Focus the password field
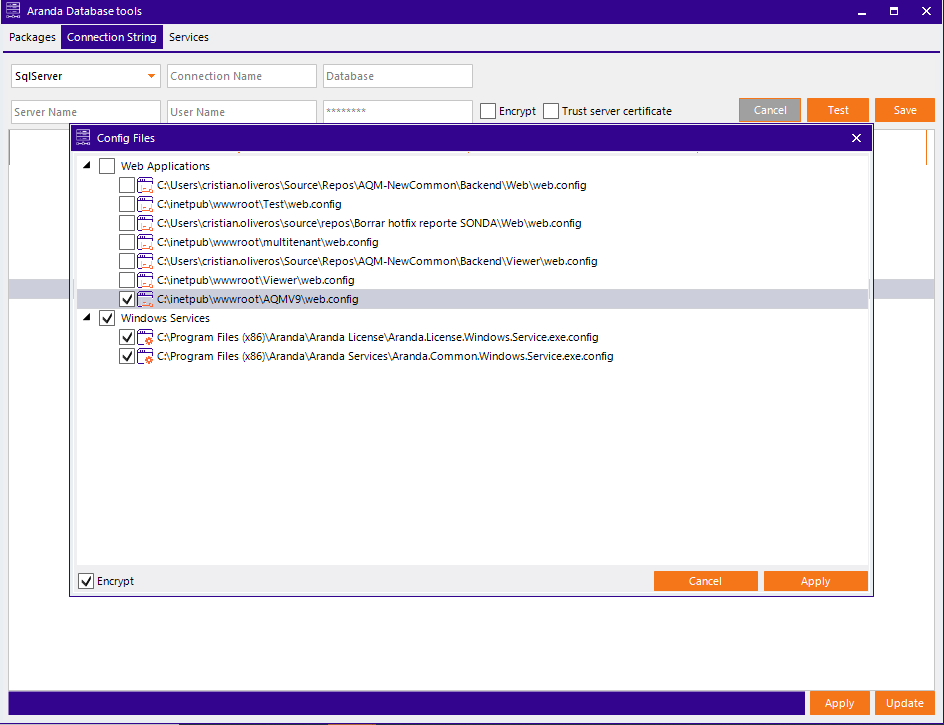 click(x=398, y=112)
